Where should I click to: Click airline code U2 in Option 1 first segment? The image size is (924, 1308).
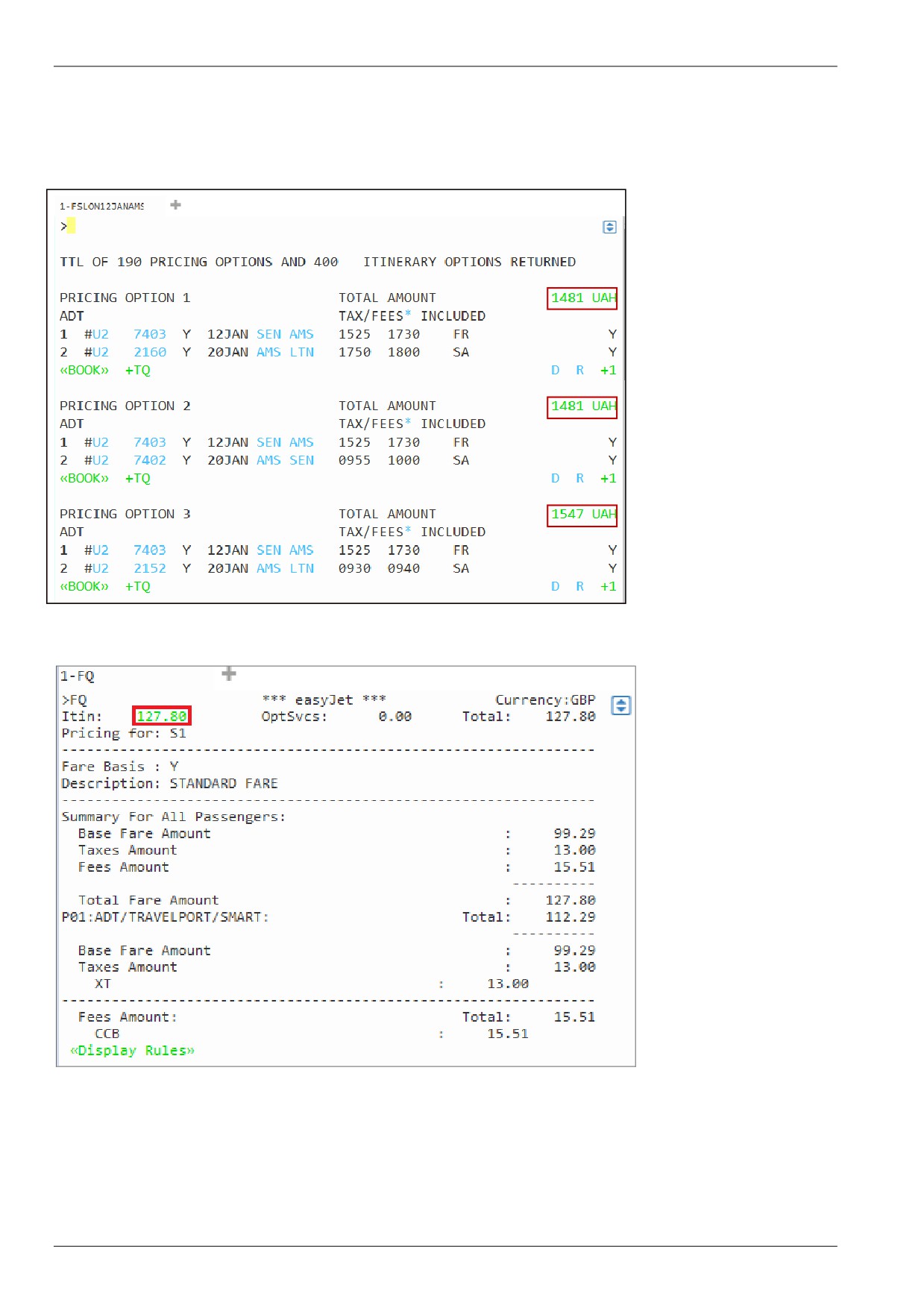[101, 334]
